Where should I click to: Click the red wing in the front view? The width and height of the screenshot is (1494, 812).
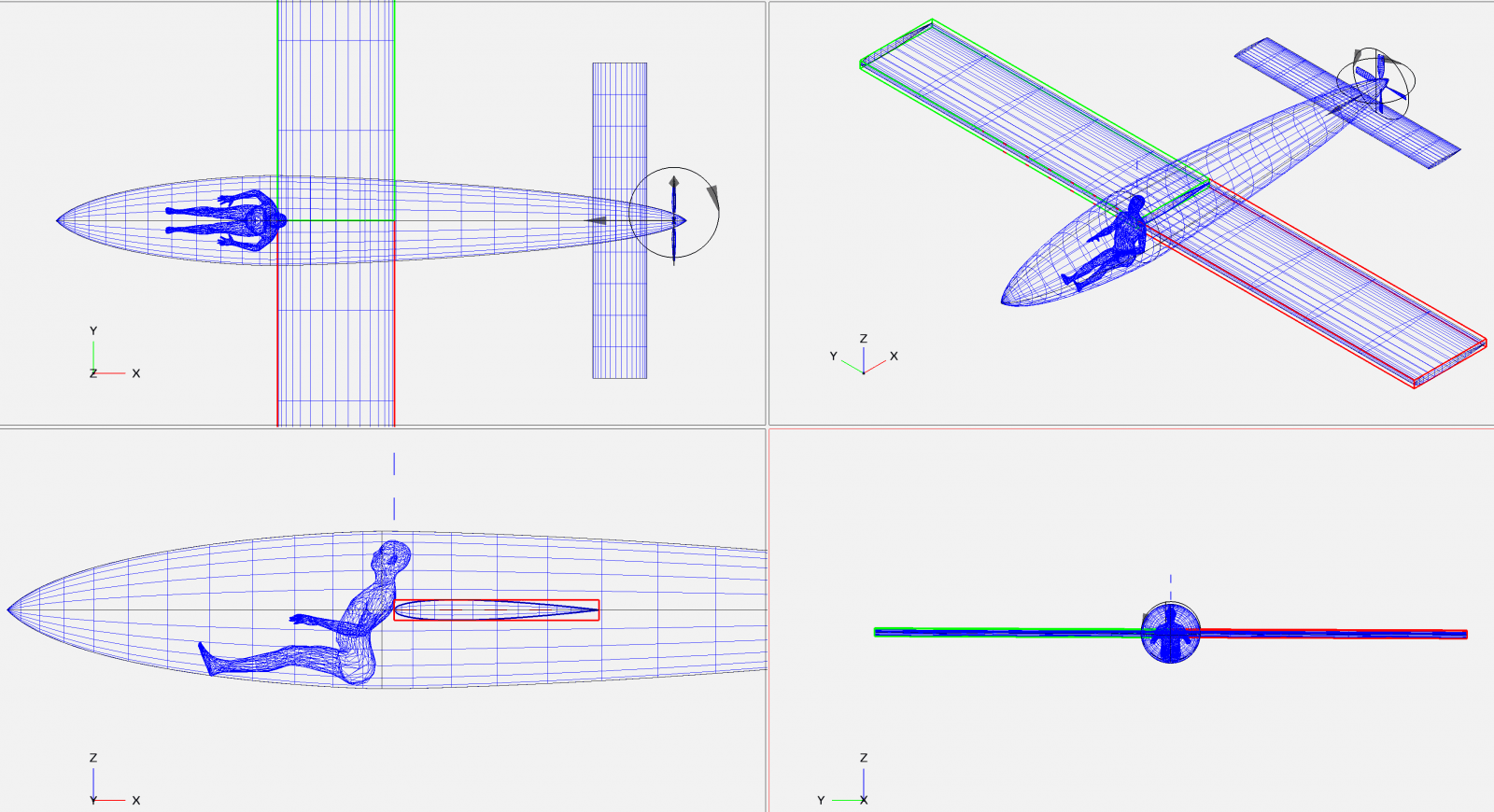coord(1332,634)
